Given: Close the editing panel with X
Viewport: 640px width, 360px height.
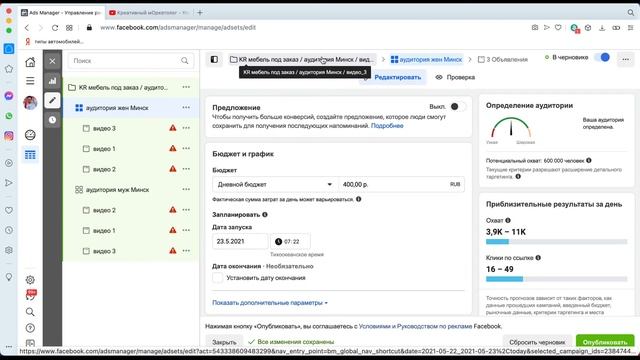Looking at the screenshot, I should point(52,61).
